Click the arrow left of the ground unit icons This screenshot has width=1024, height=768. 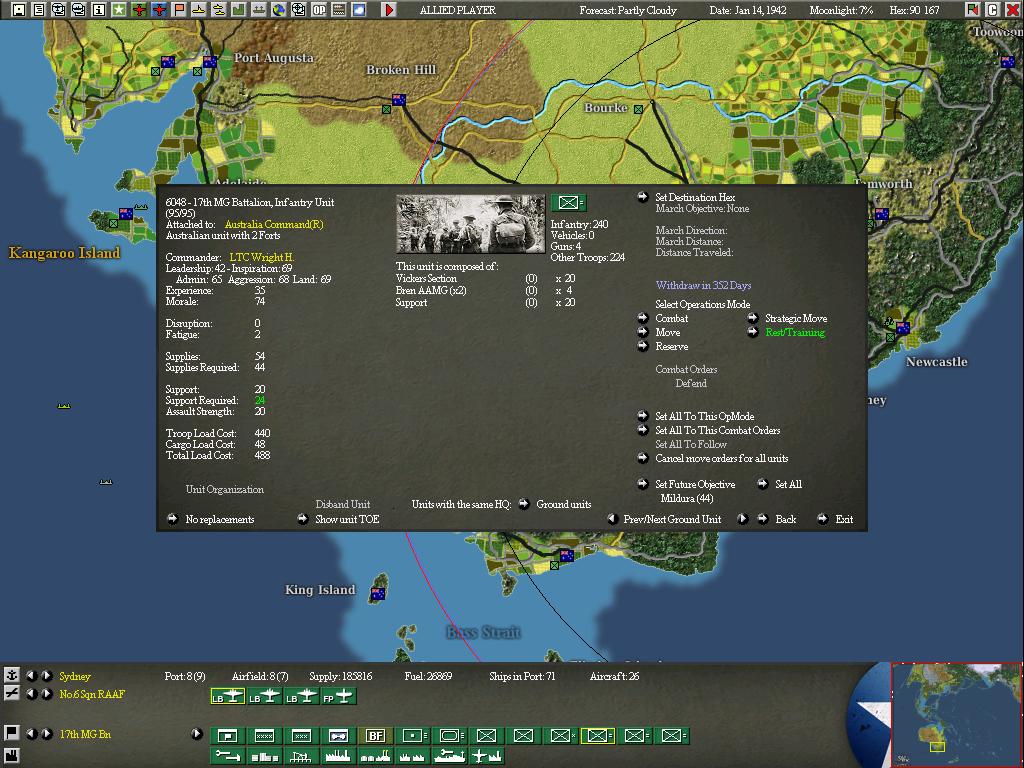point(197,733)
